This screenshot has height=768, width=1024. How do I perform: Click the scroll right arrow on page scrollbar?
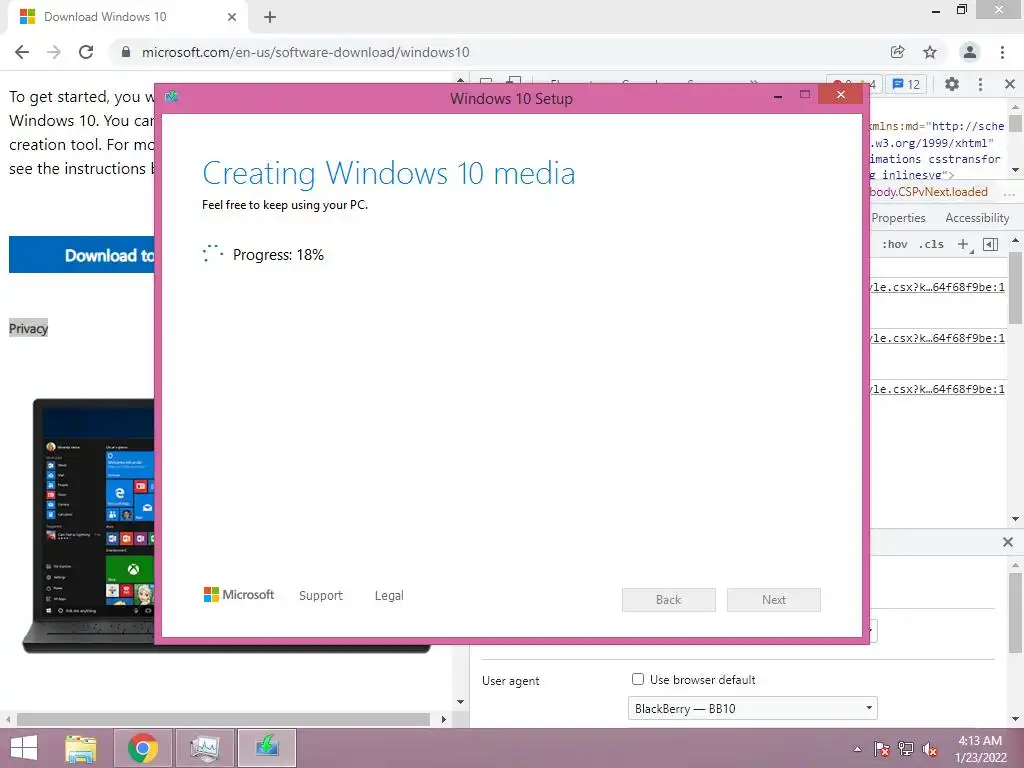(x=443, y=719)
